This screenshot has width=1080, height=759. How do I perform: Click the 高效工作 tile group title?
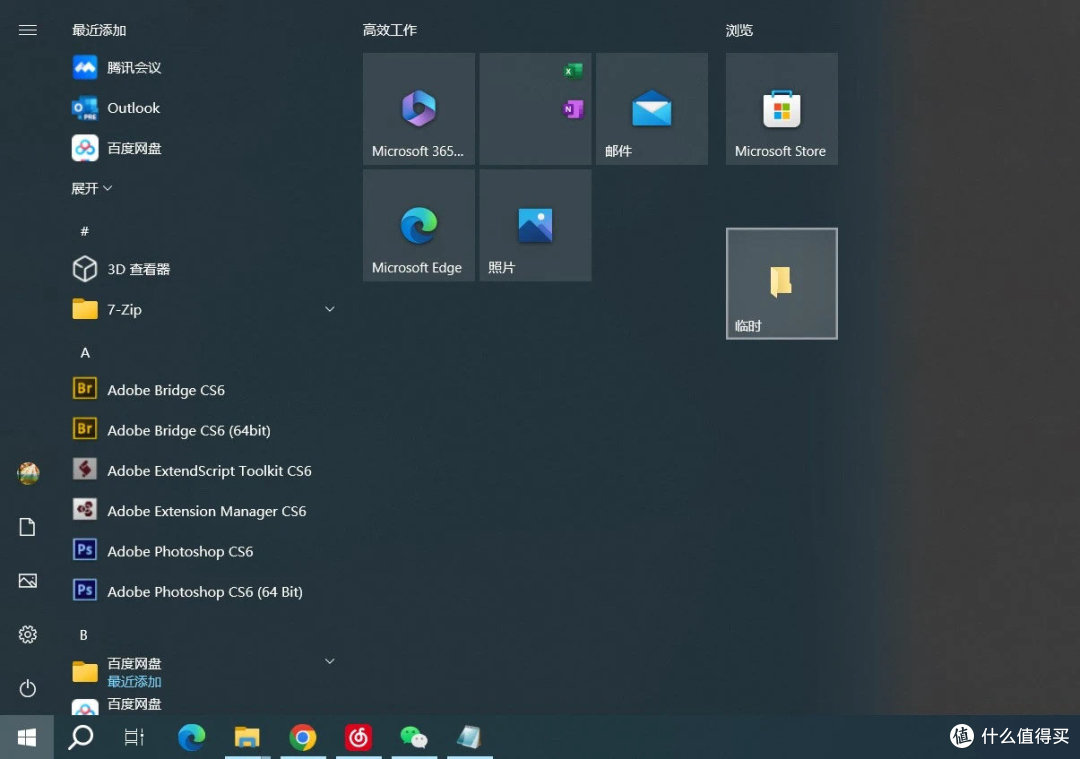tap(390, 30)
